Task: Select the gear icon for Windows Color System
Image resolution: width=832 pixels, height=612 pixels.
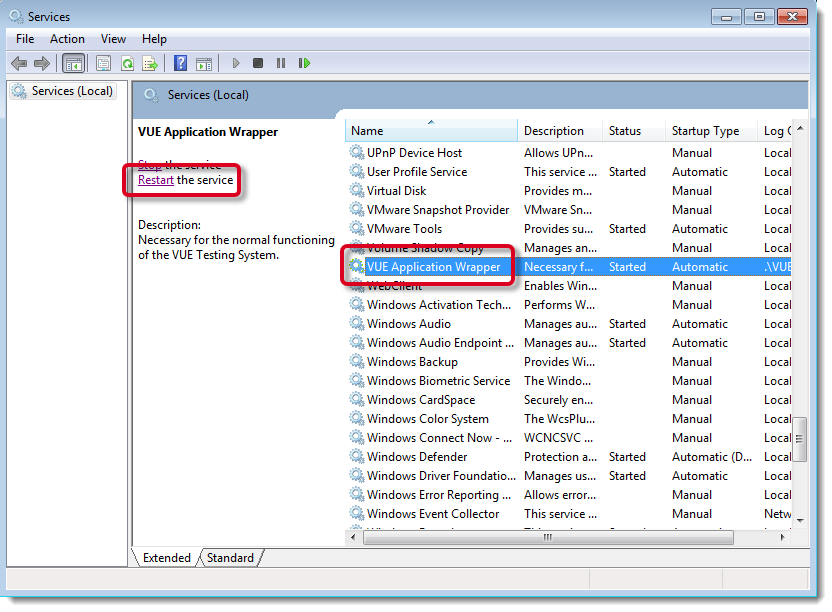Action: click(x=357, y=419)
